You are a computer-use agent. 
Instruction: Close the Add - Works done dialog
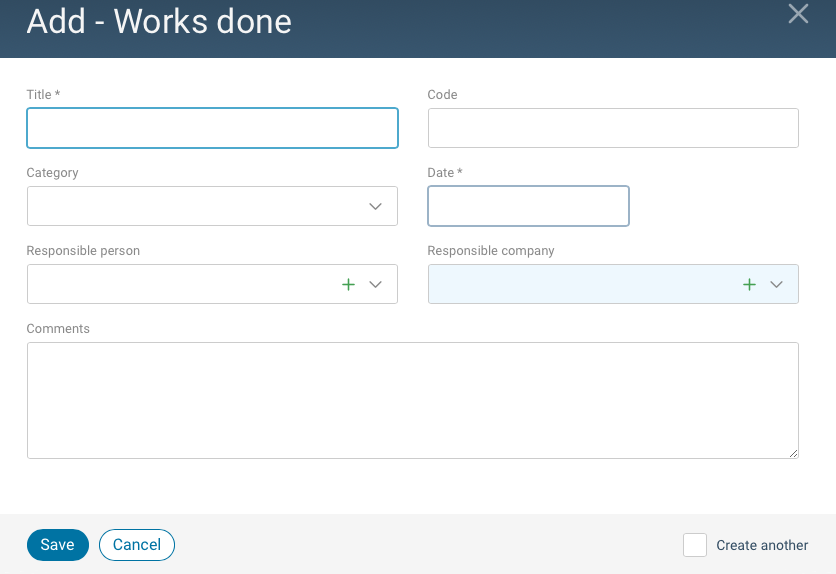click(798, 14)
